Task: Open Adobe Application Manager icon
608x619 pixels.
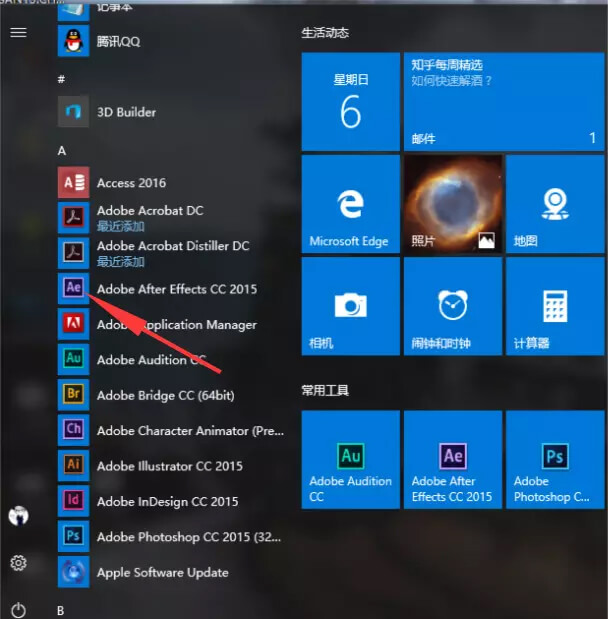Action: [73, 324]
